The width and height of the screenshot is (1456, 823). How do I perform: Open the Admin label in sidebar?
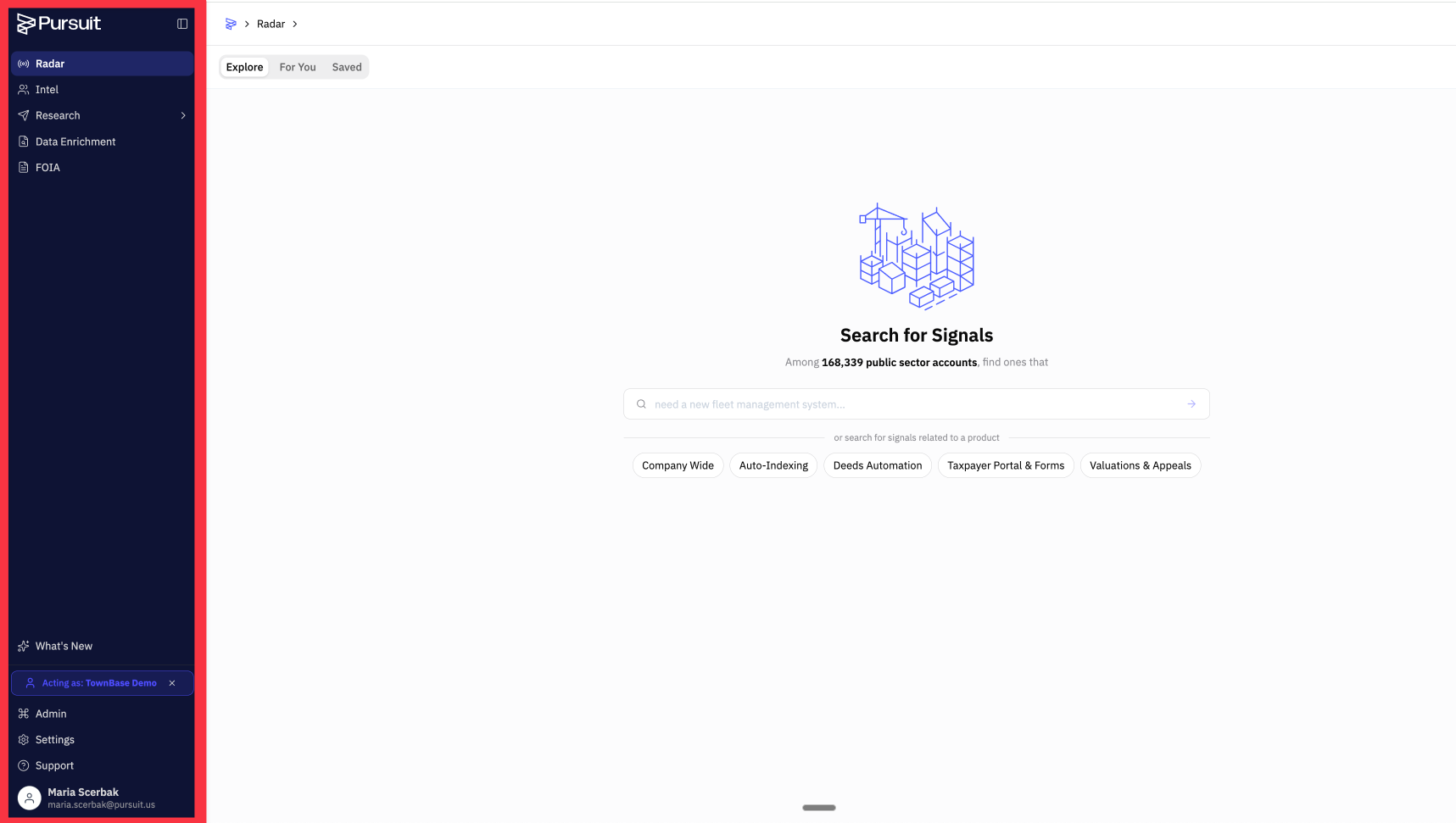click(x=51, y=714)
